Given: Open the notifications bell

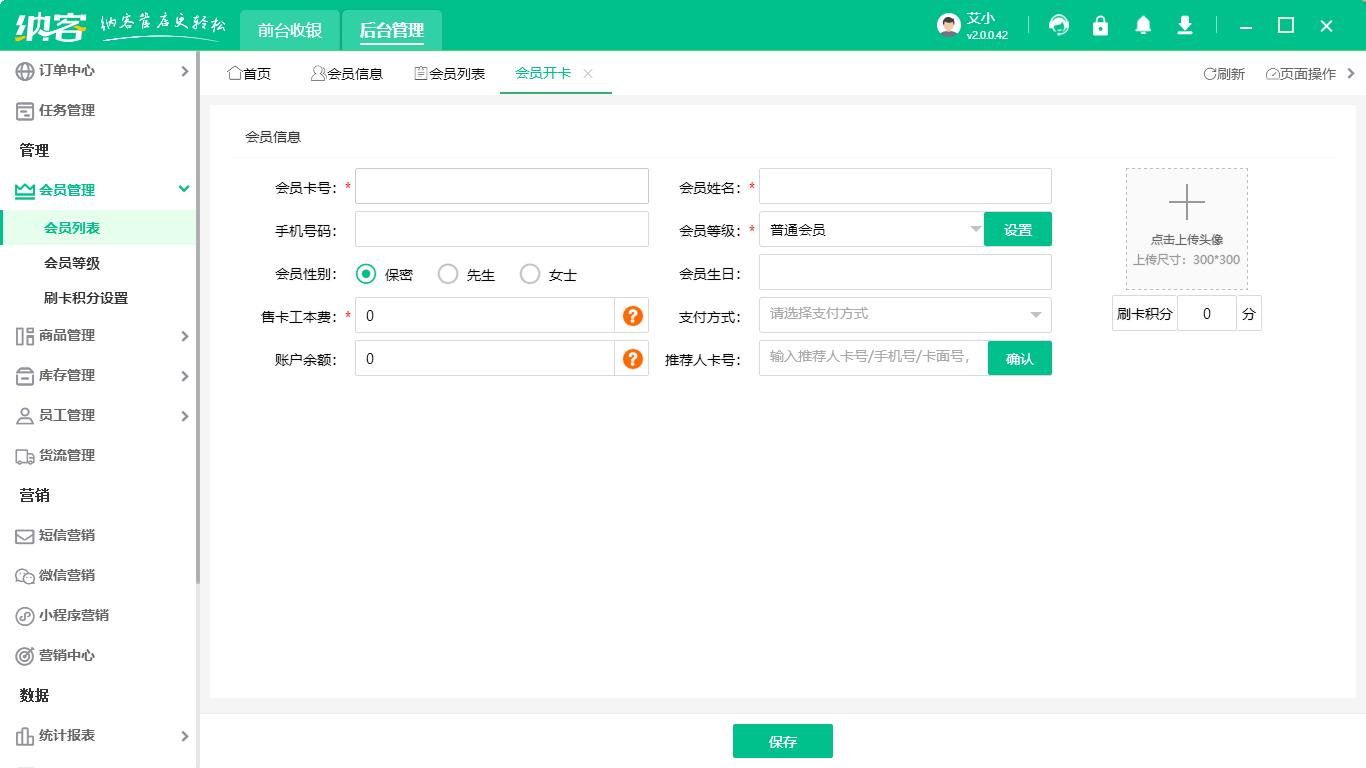Looking at the screenshot, I should point(1143,26).
